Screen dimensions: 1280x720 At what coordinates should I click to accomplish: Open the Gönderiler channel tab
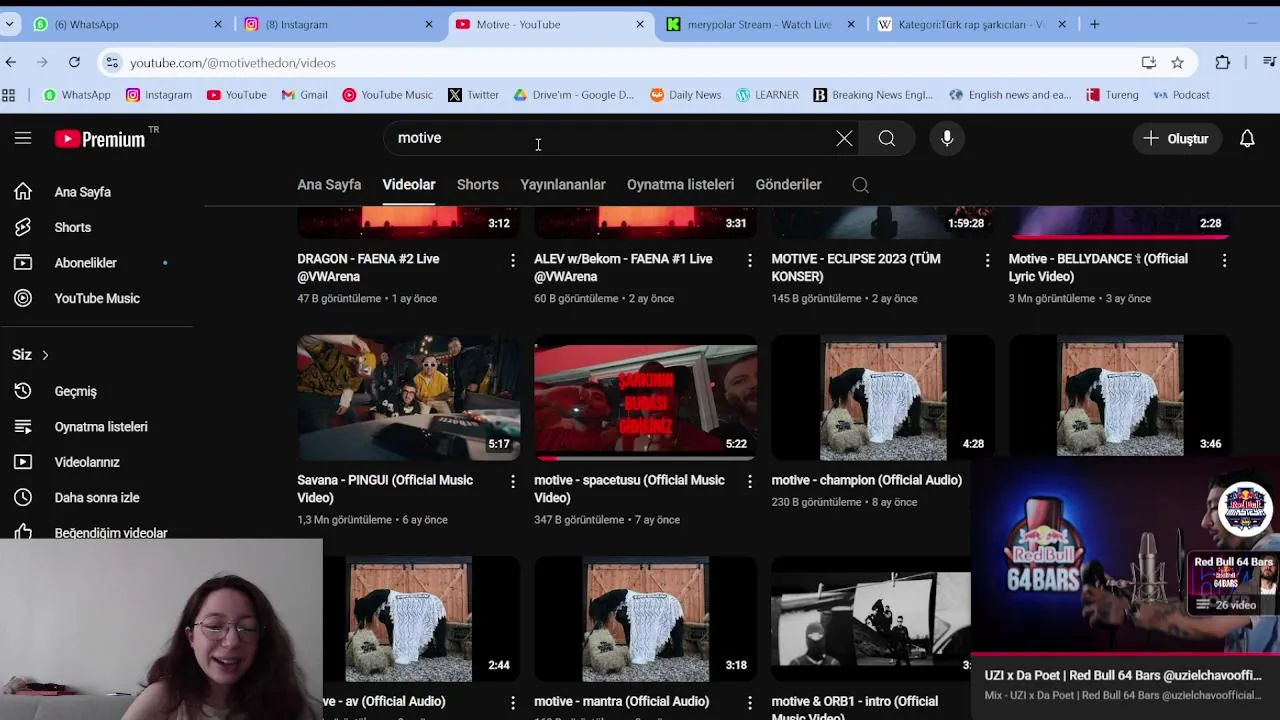pyautogui.click(x=789, y=185)
